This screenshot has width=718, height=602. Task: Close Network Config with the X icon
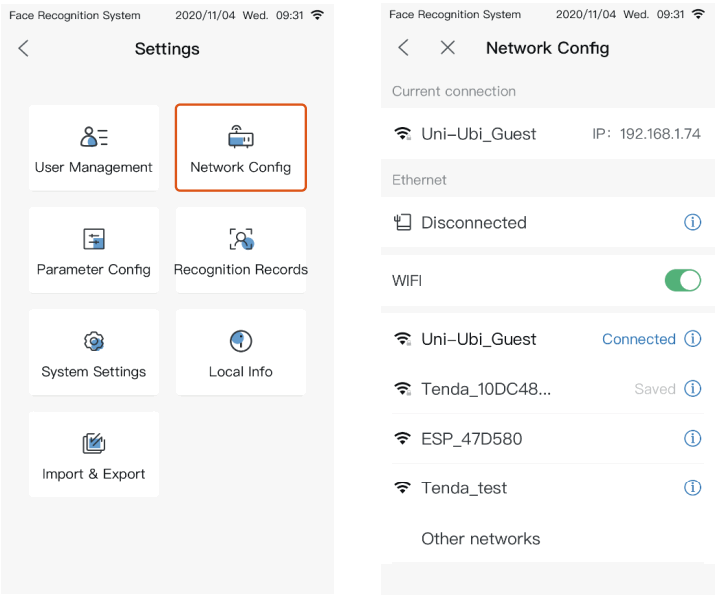tap(448, 48)
